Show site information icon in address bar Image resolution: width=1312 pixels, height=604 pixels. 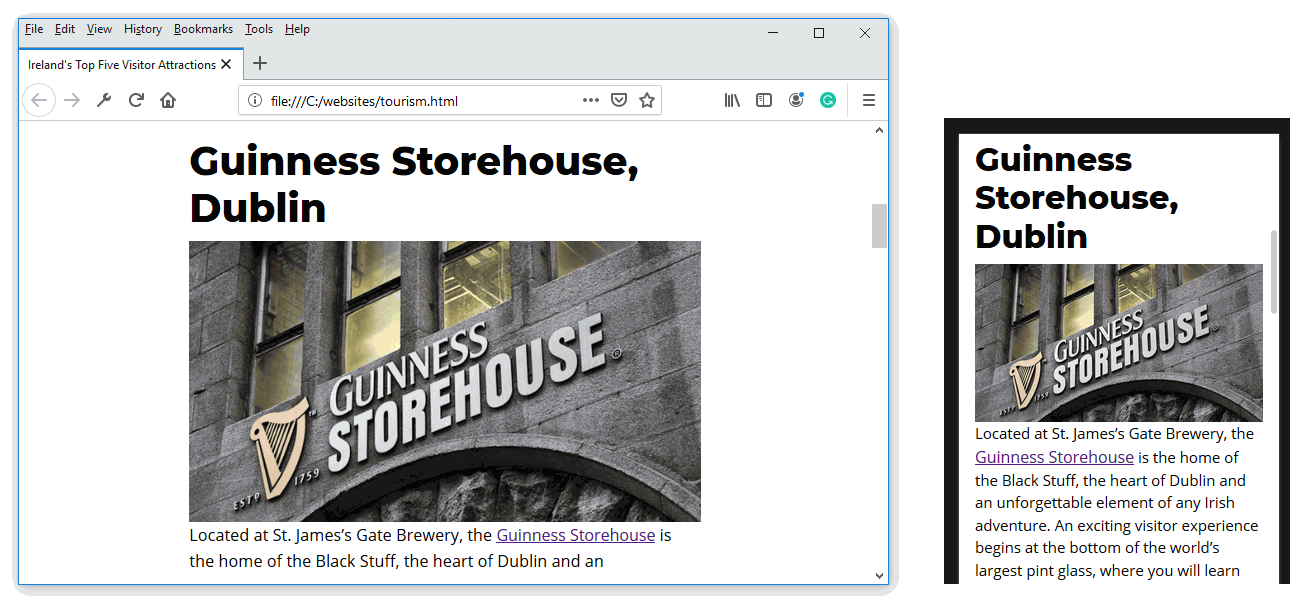(255, 100)
